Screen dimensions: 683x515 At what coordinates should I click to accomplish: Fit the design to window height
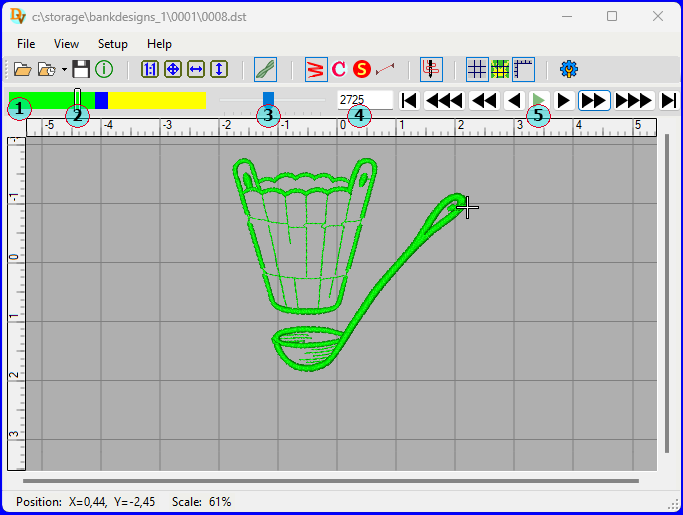219,69
